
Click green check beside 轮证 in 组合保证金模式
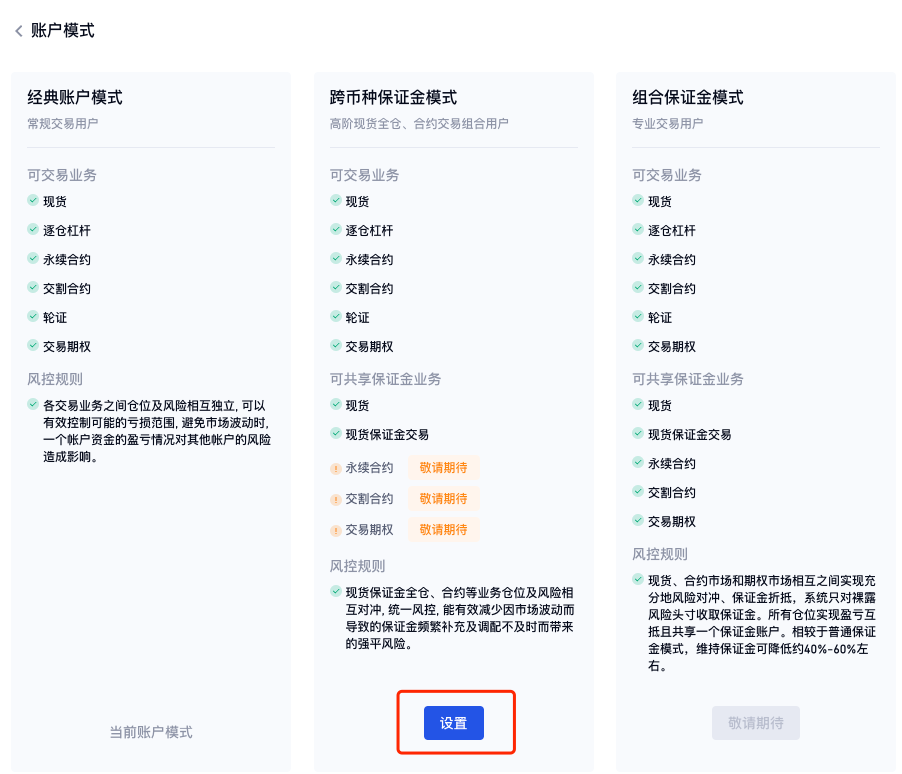(x=638, y=317)
